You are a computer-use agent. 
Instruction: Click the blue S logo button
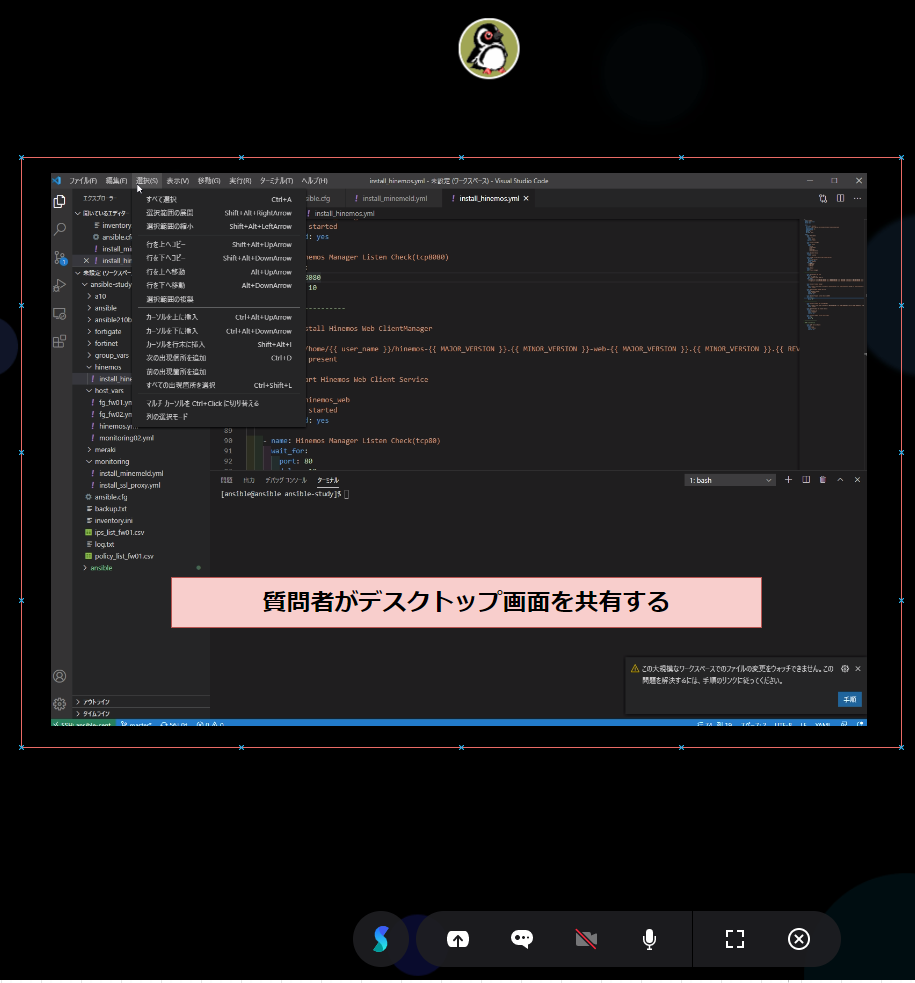(x=381, y=939)
